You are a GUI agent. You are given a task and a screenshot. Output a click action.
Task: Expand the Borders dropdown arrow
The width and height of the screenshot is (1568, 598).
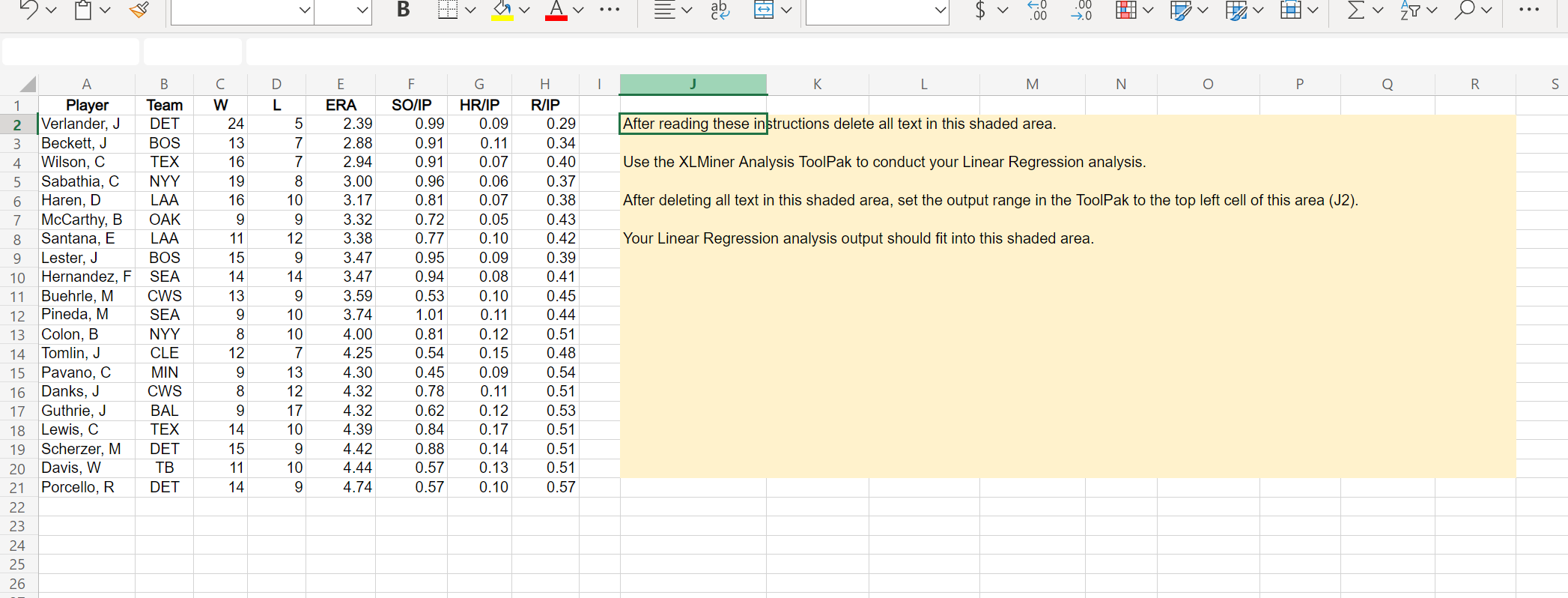[x=470, y=10]
